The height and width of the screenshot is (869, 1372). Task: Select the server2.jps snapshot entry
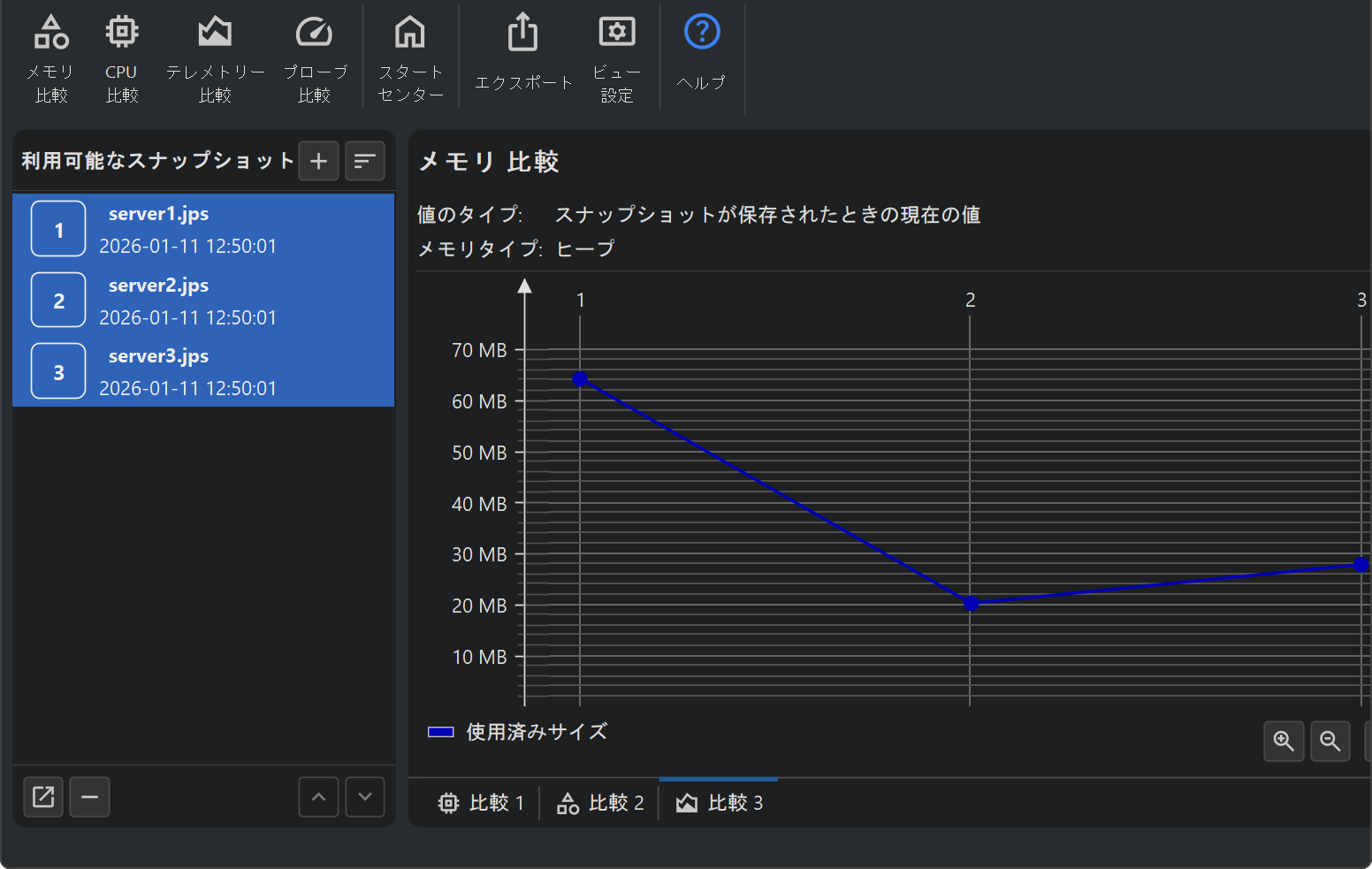pyautogui.click(x=203, y=301)
